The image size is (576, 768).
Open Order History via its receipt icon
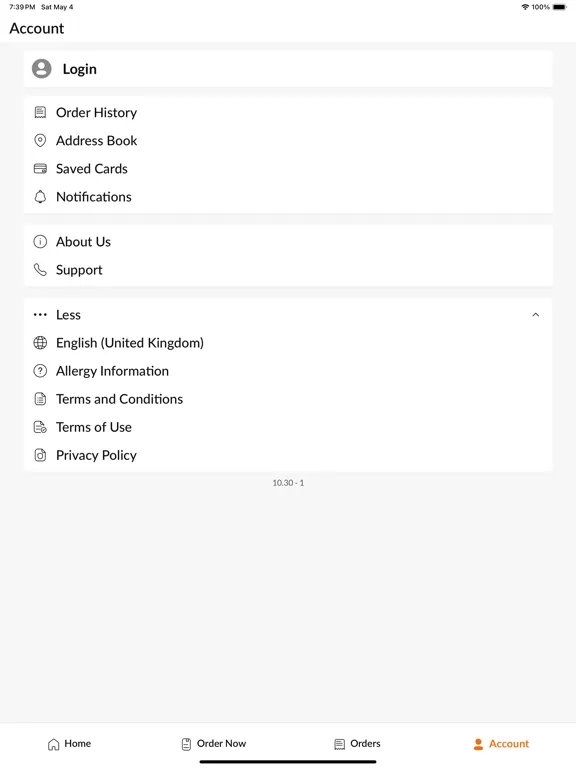[40, 113]
